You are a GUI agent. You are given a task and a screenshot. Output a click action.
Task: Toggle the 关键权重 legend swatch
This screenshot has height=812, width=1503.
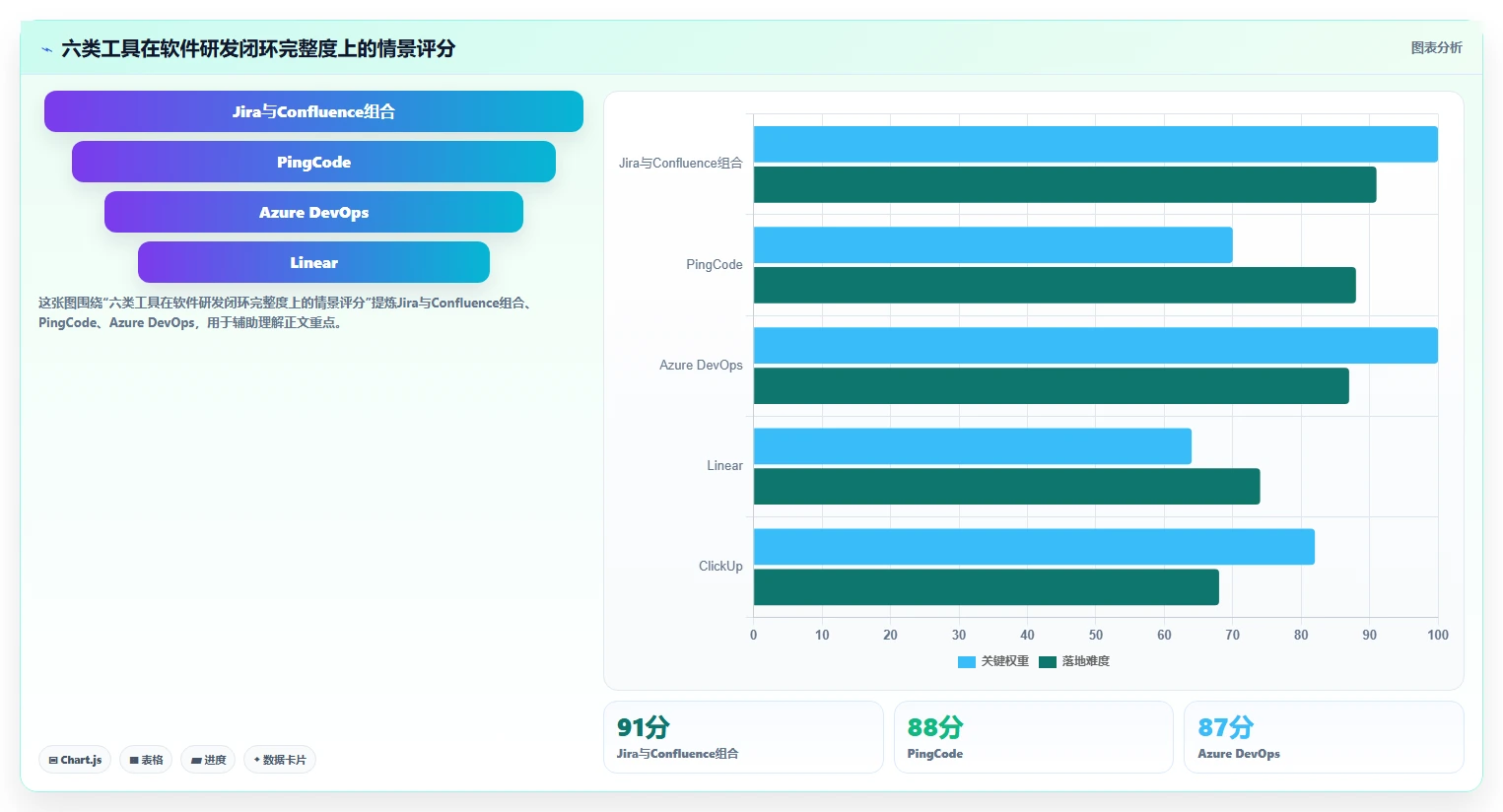pyautogui.click(x=966, y=661)
